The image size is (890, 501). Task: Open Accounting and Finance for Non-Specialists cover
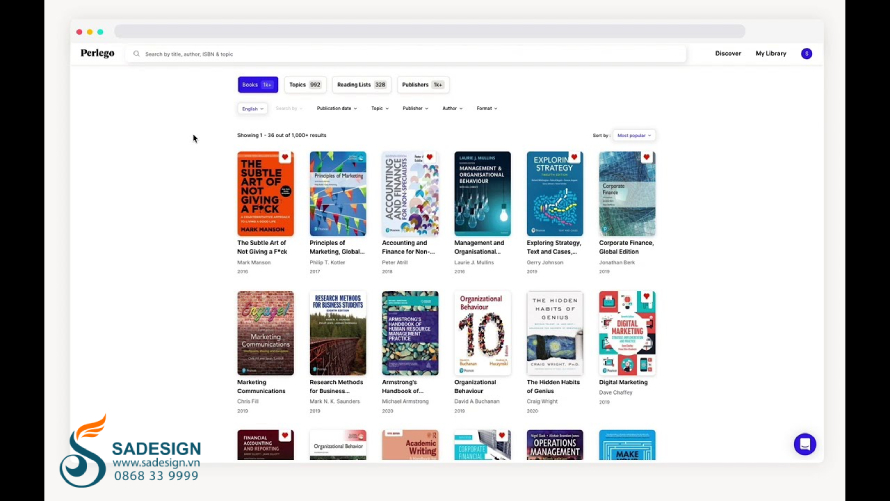[x=410, y=193]
